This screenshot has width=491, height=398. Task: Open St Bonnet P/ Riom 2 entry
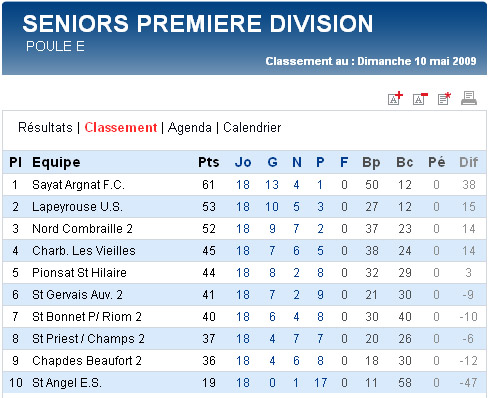[x=87, y=317]
